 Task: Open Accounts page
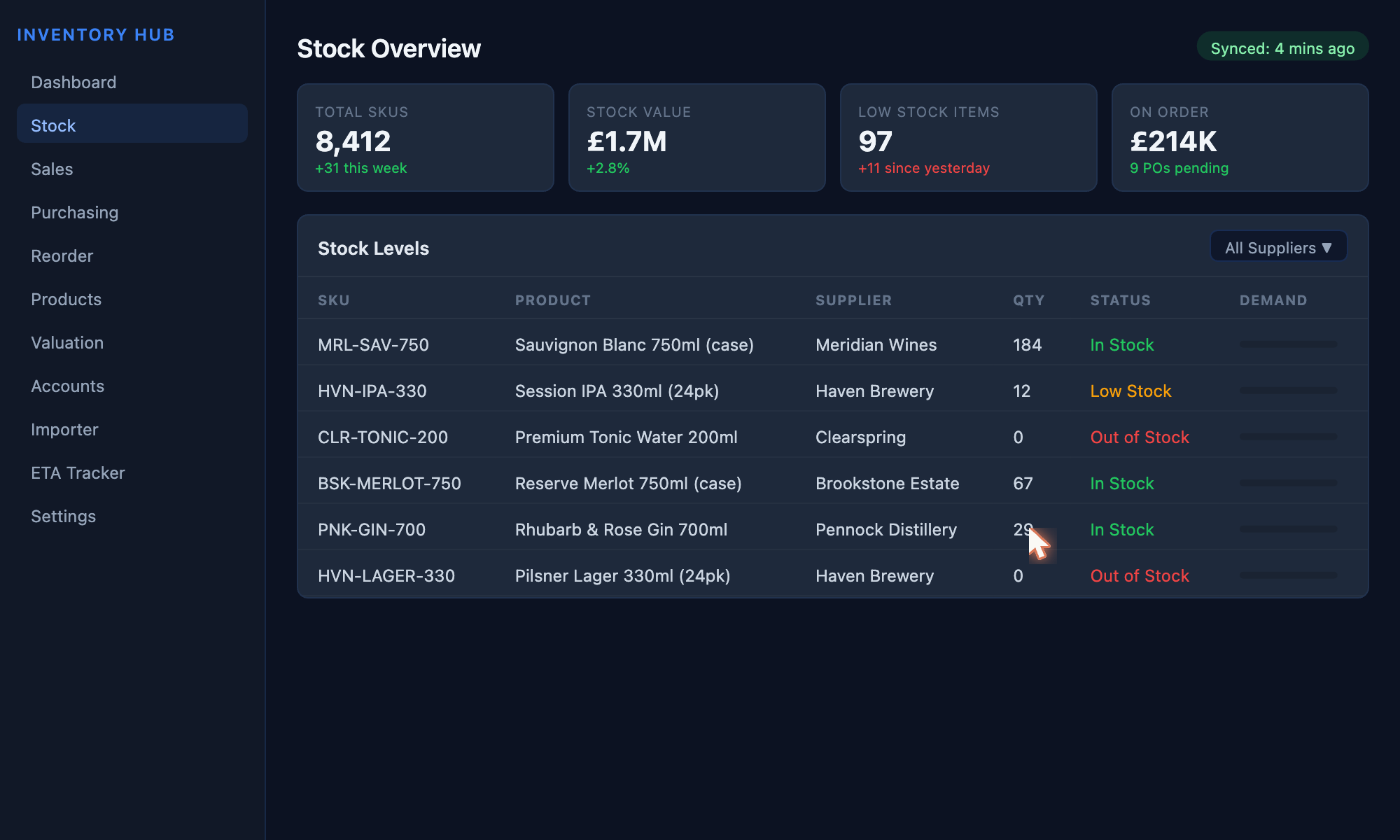pos(132,386)
